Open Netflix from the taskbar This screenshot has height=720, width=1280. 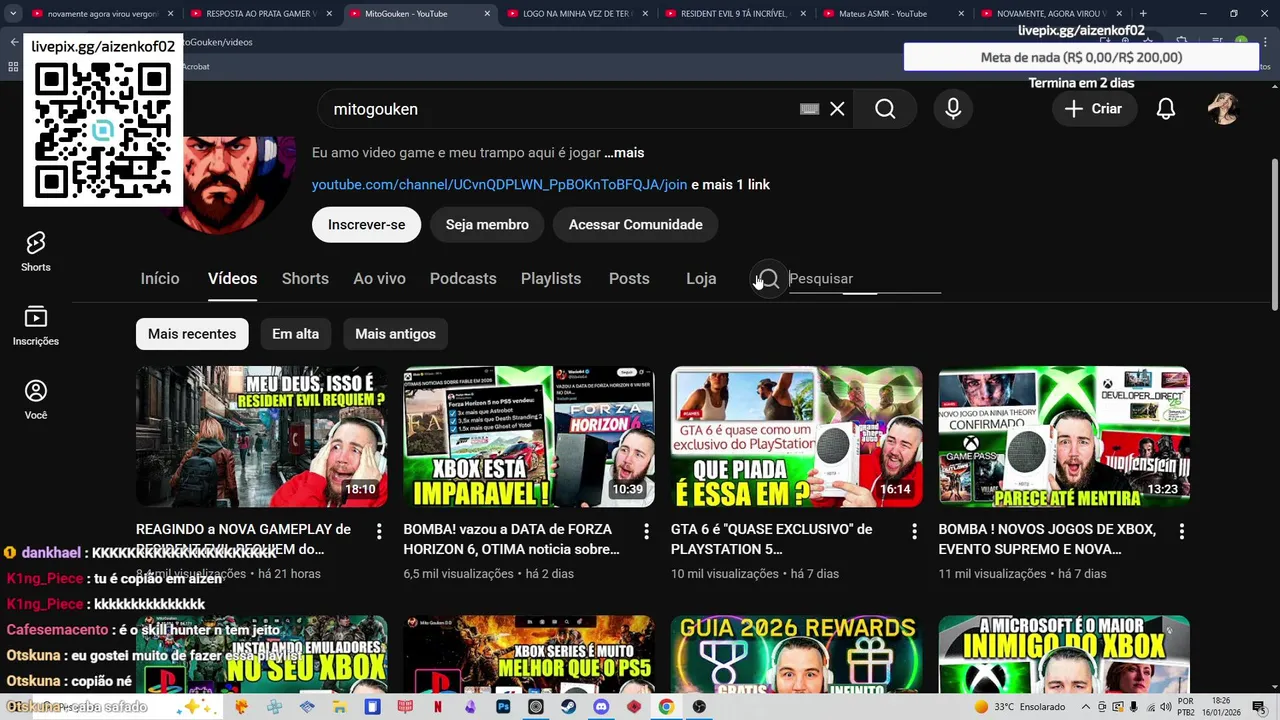(x=438, y=706)
